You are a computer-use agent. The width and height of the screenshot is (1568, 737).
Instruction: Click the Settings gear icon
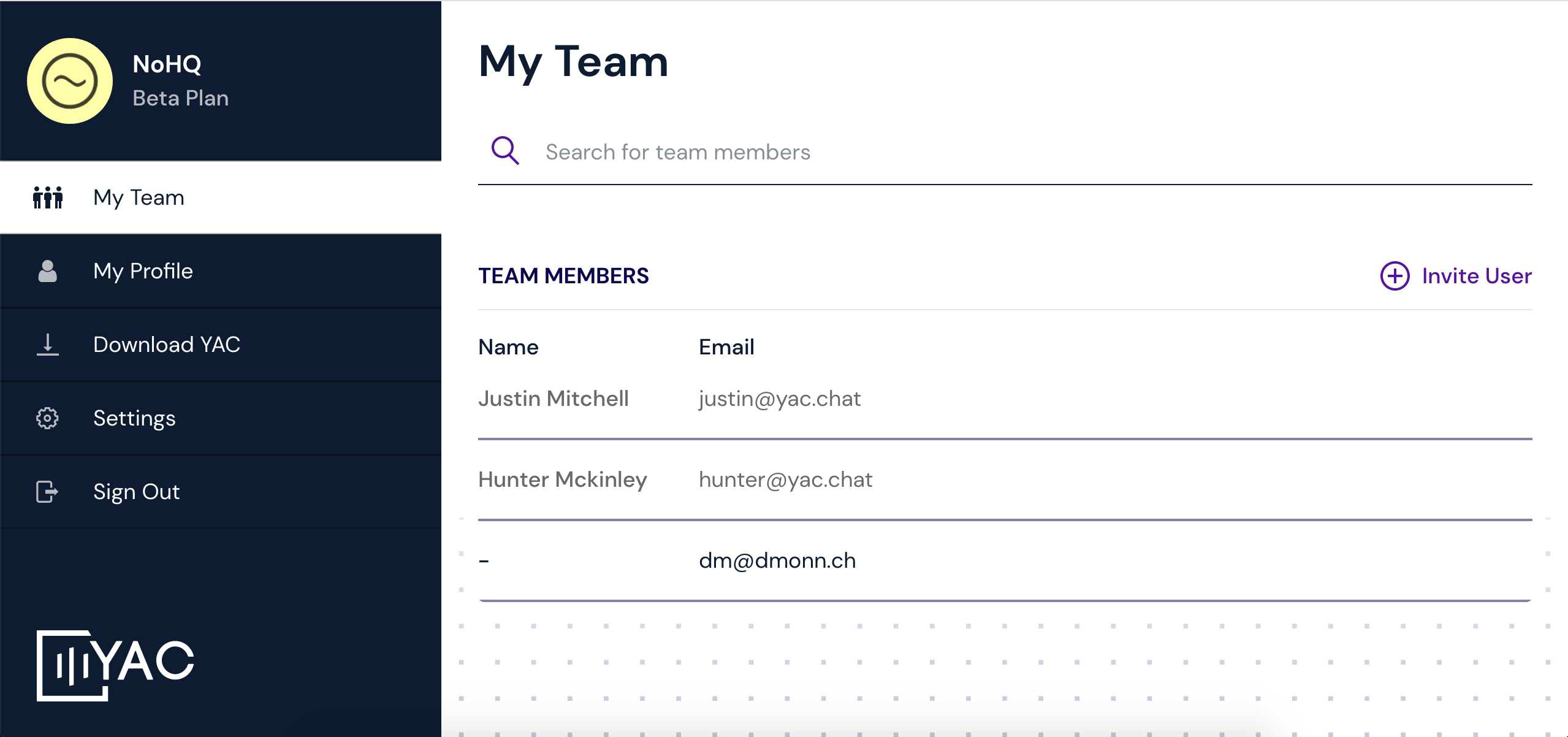pyautogui.click(x=47, y=418)
